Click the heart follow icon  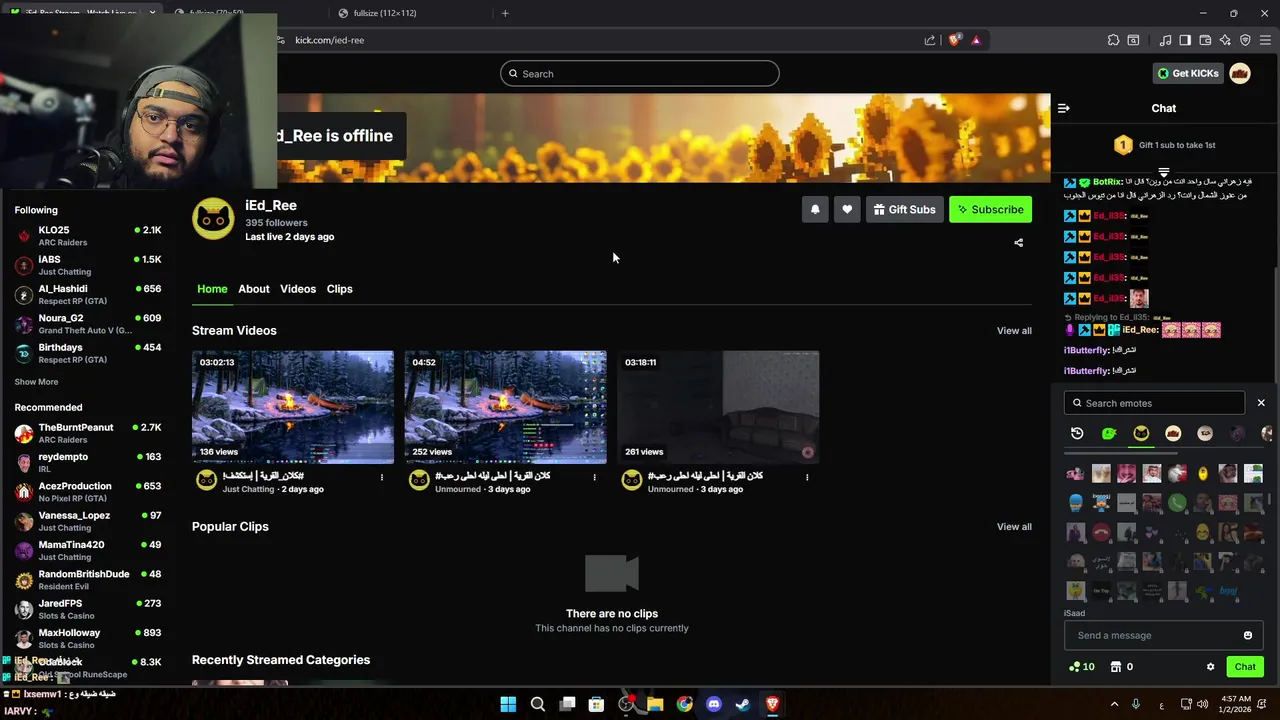847,209
